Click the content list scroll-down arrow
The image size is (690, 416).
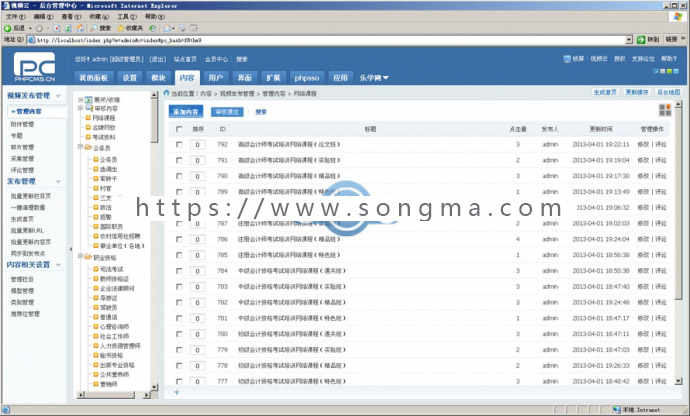point(679,381)
